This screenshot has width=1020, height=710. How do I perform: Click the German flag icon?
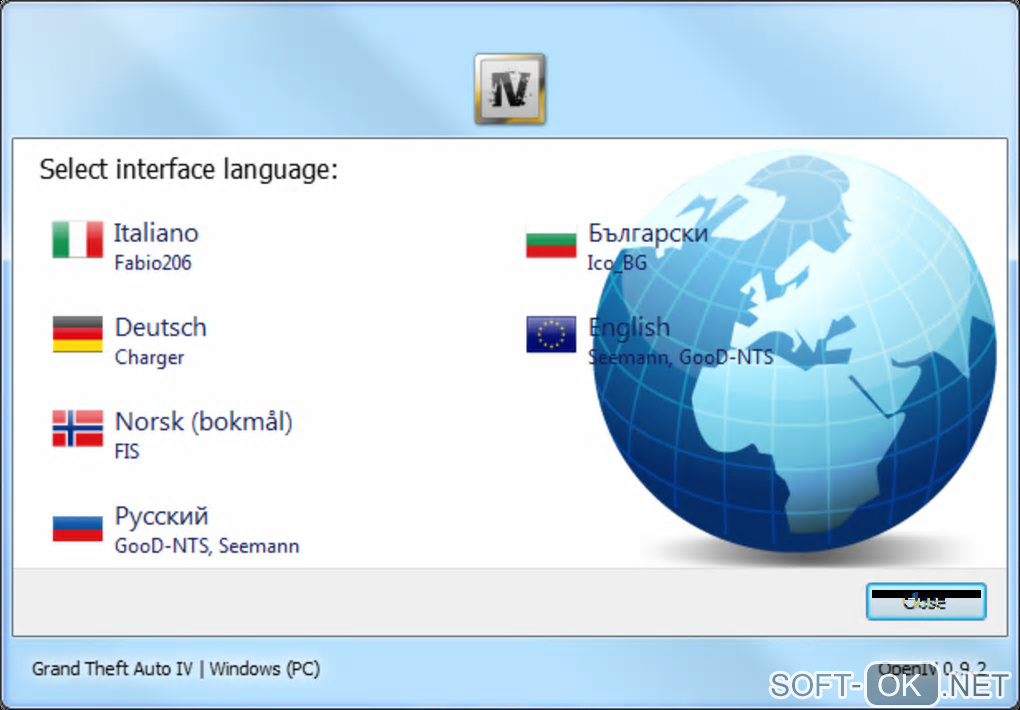(77, 334)
